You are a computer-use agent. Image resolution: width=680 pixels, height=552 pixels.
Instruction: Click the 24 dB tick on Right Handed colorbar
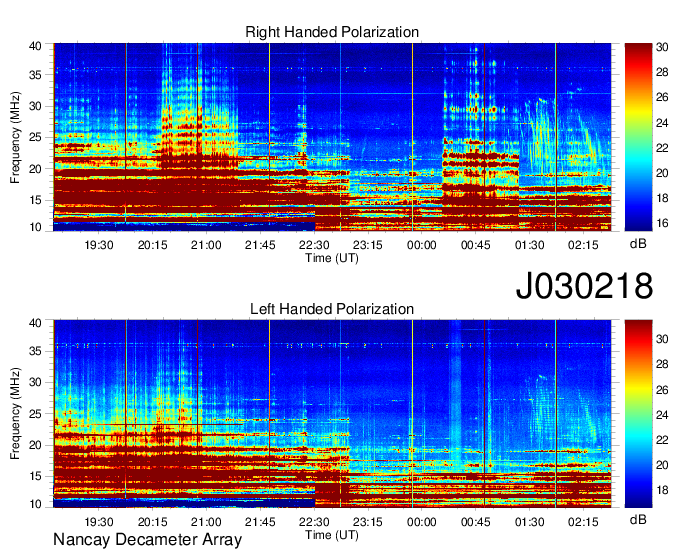662,123
